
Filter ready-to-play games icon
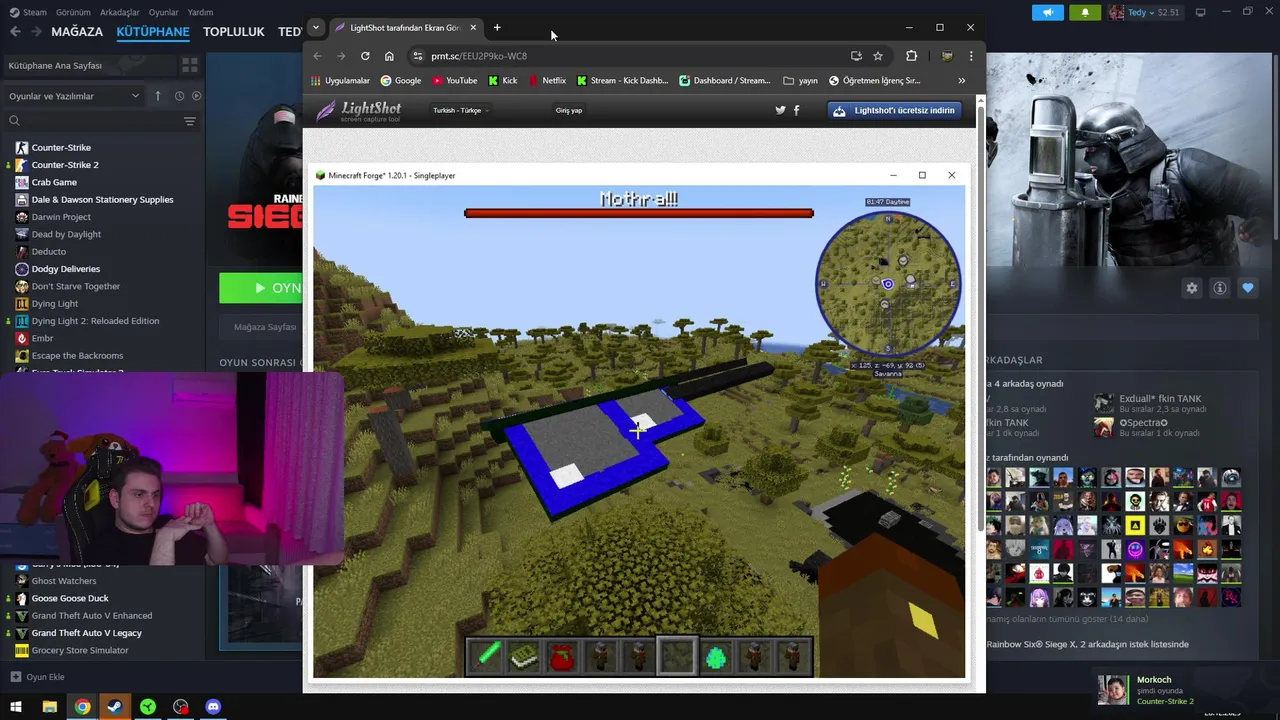click(x=196, y=96)
